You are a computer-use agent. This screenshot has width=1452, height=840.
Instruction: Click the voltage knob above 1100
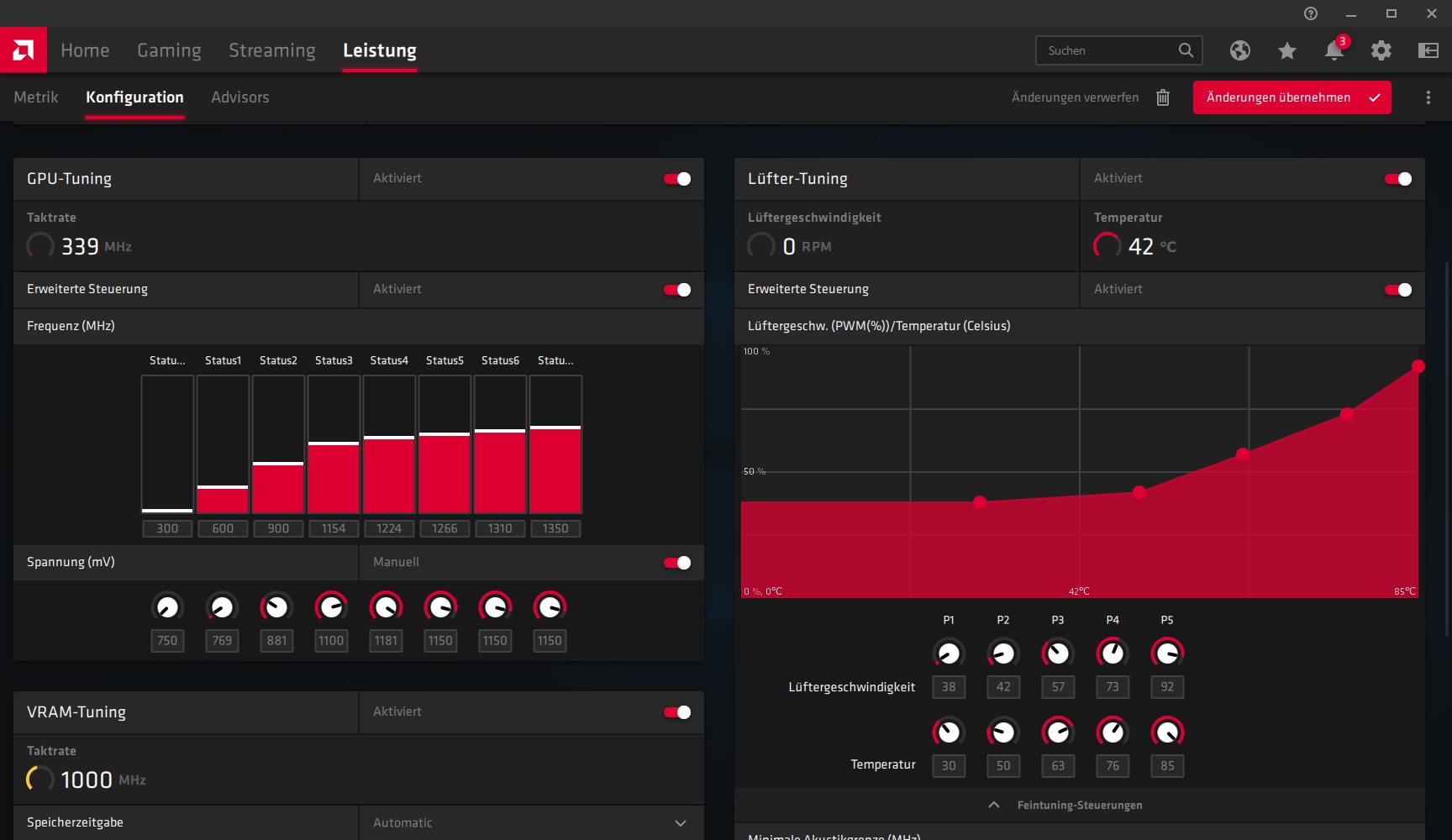[331, 606]
